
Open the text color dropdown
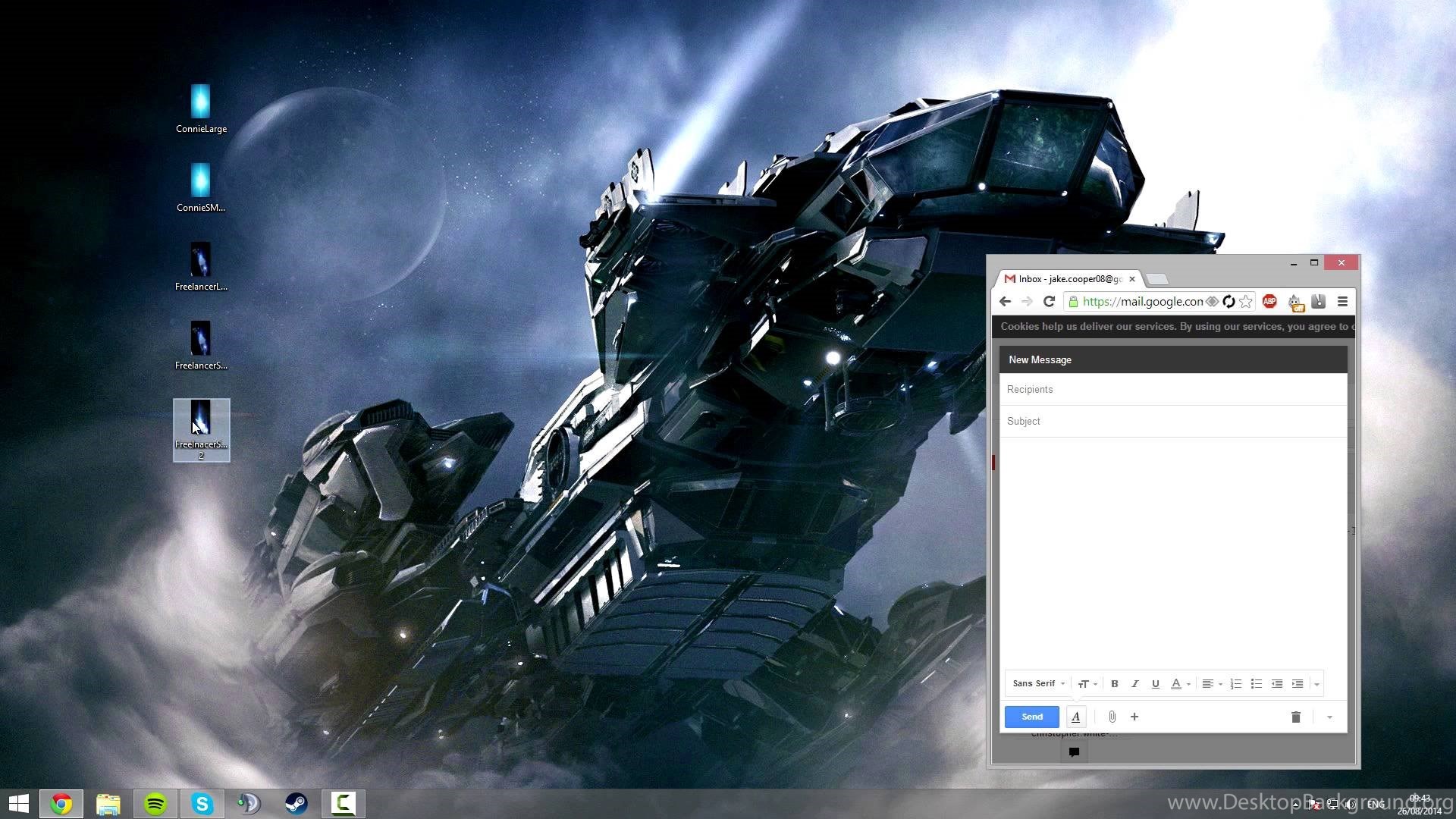point(1180,683)
